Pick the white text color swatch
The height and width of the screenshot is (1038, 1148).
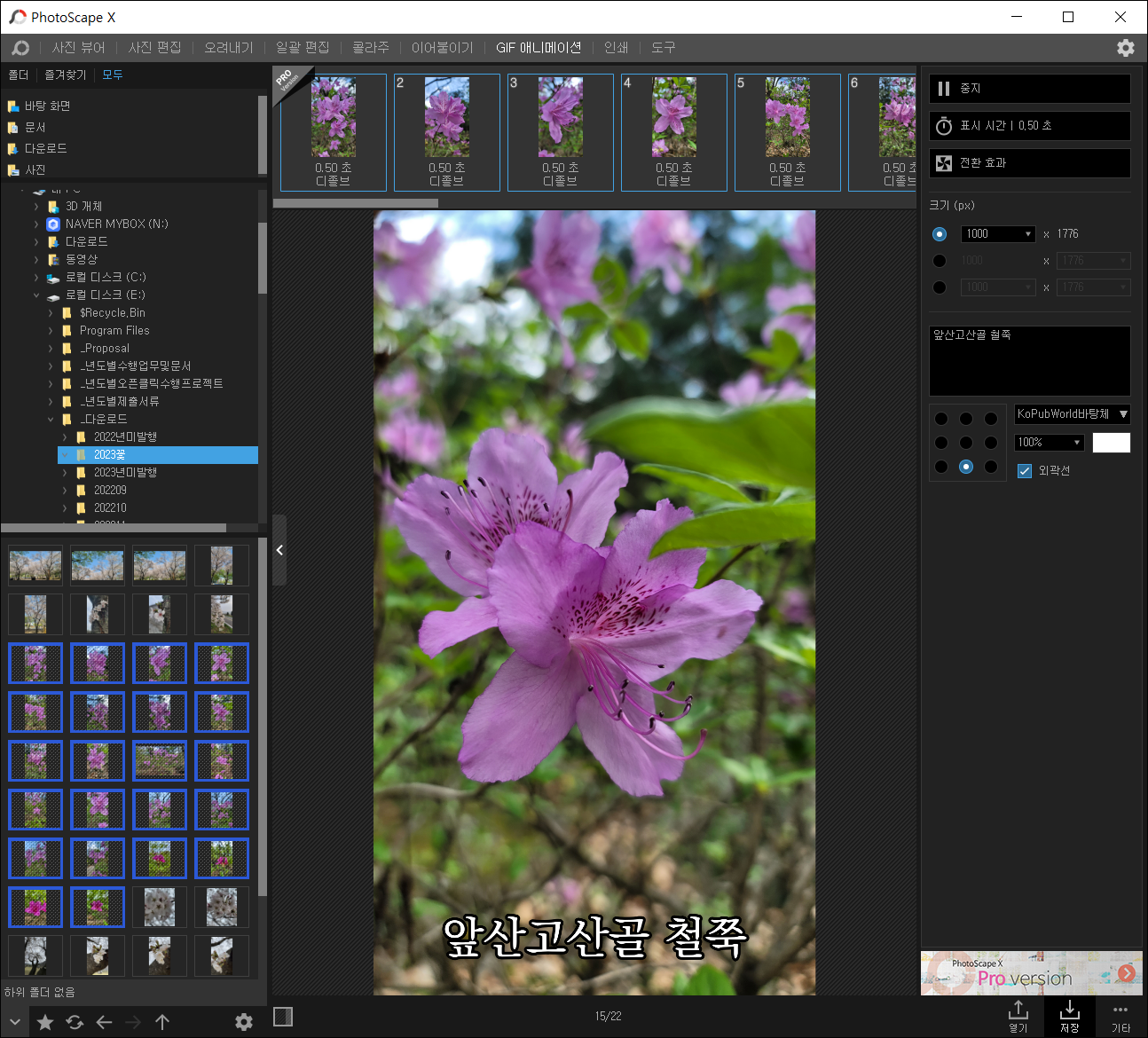click(1112, 443)
